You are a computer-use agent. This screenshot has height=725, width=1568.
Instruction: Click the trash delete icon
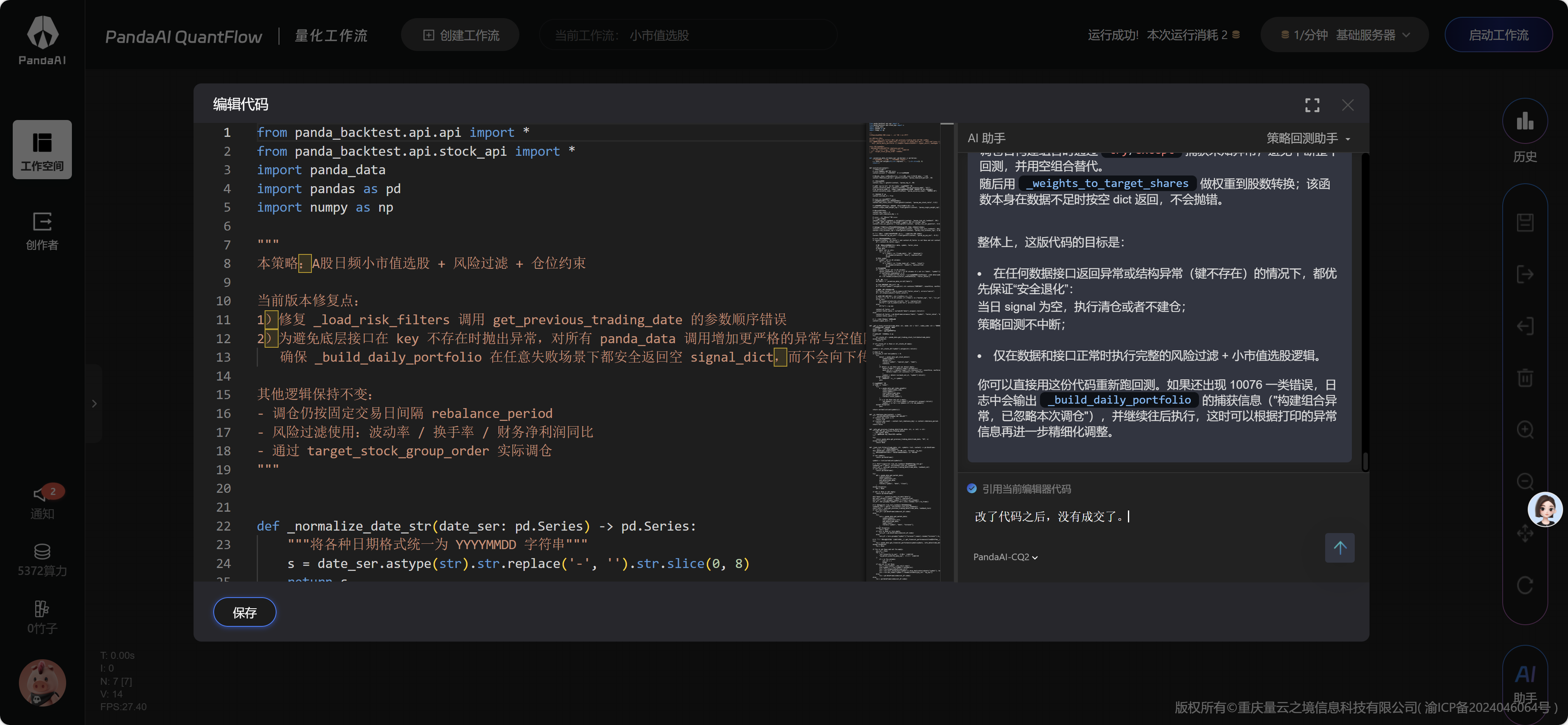[x=1525, y=377]
